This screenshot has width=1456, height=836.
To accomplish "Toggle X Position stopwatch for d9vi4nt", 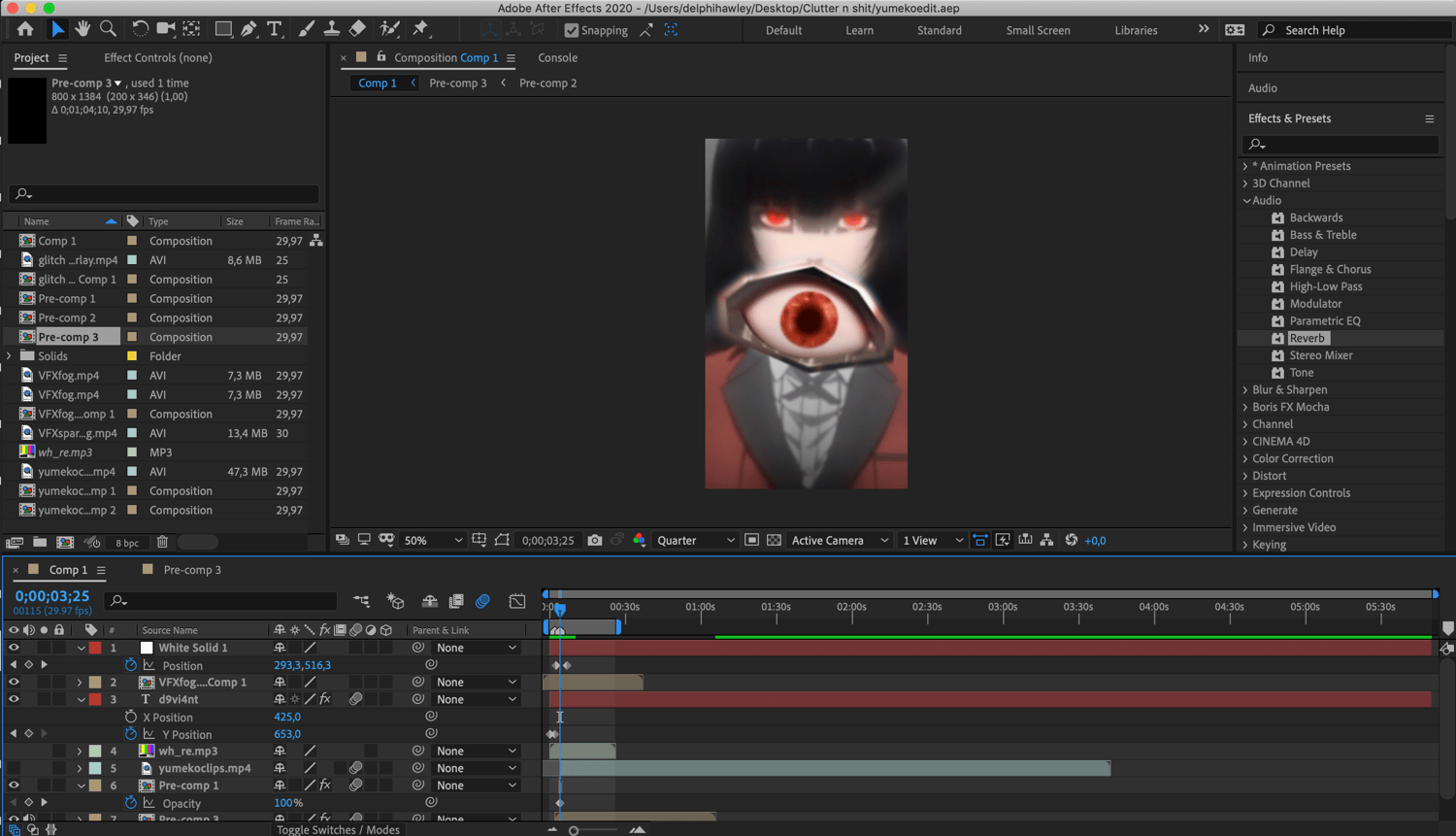I will click(x=131, y=717).
